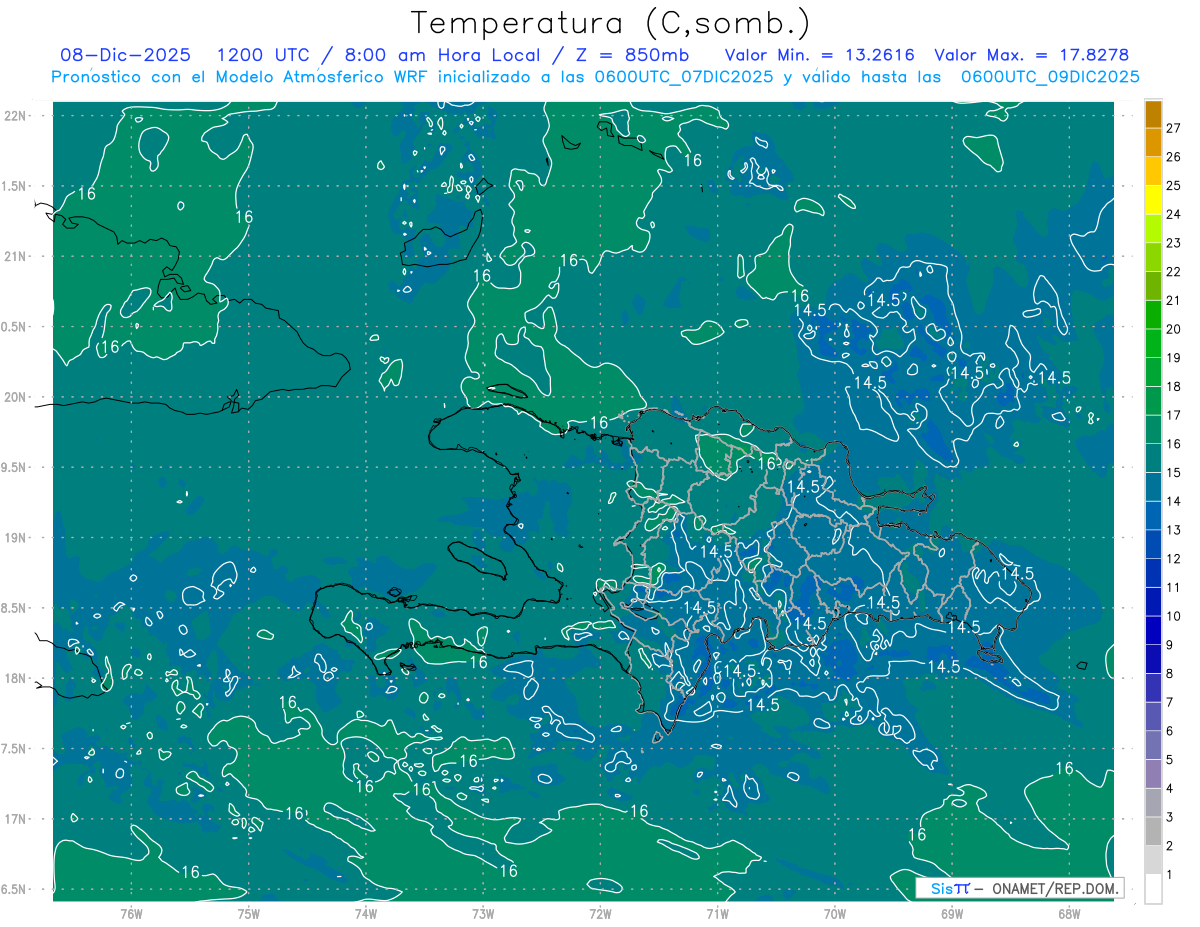Image resolution: width=1200 pixels, height=927 pixels.
Task: Click the "22N" latitude axis label
Action: pyautogui.click(x=16, y=115)
